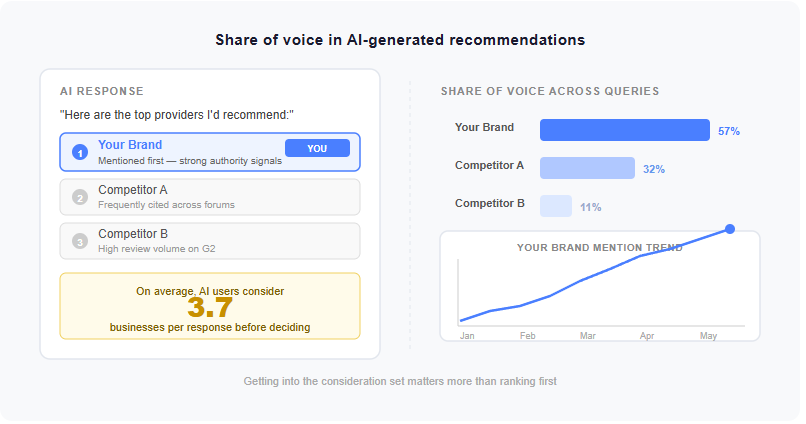Select the Competitor A recommendation card
This screenshot has height=424, width=806.
(210, 197)
